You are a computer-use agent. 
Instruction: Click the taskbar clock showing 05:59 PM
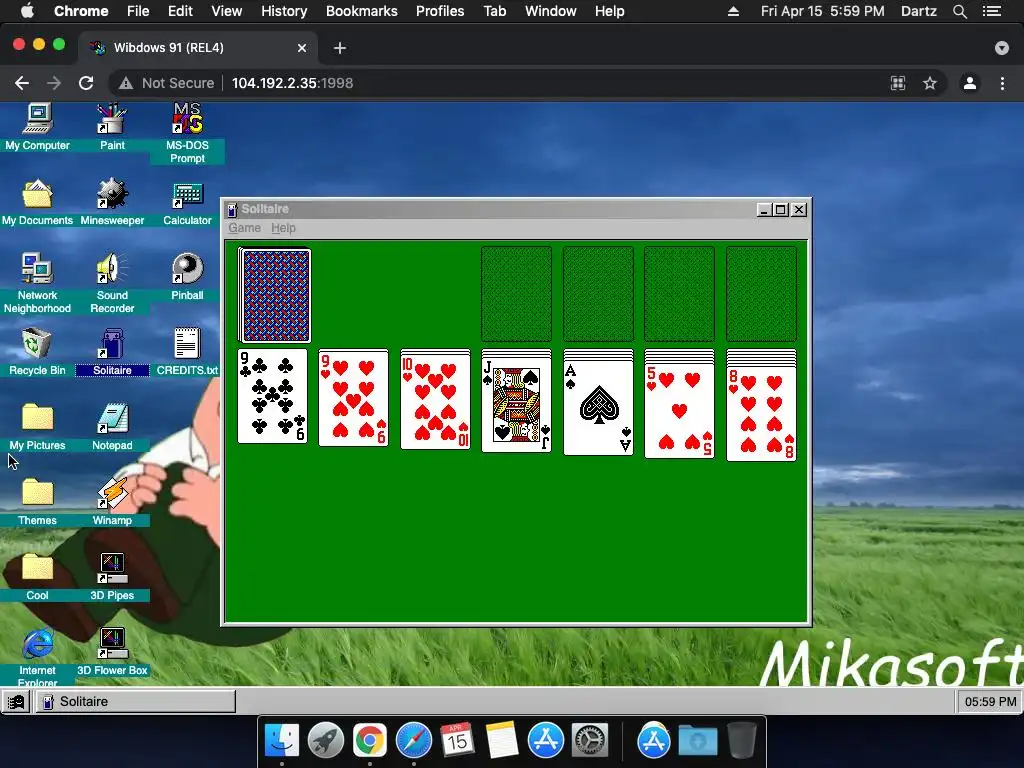click(990, 701)
